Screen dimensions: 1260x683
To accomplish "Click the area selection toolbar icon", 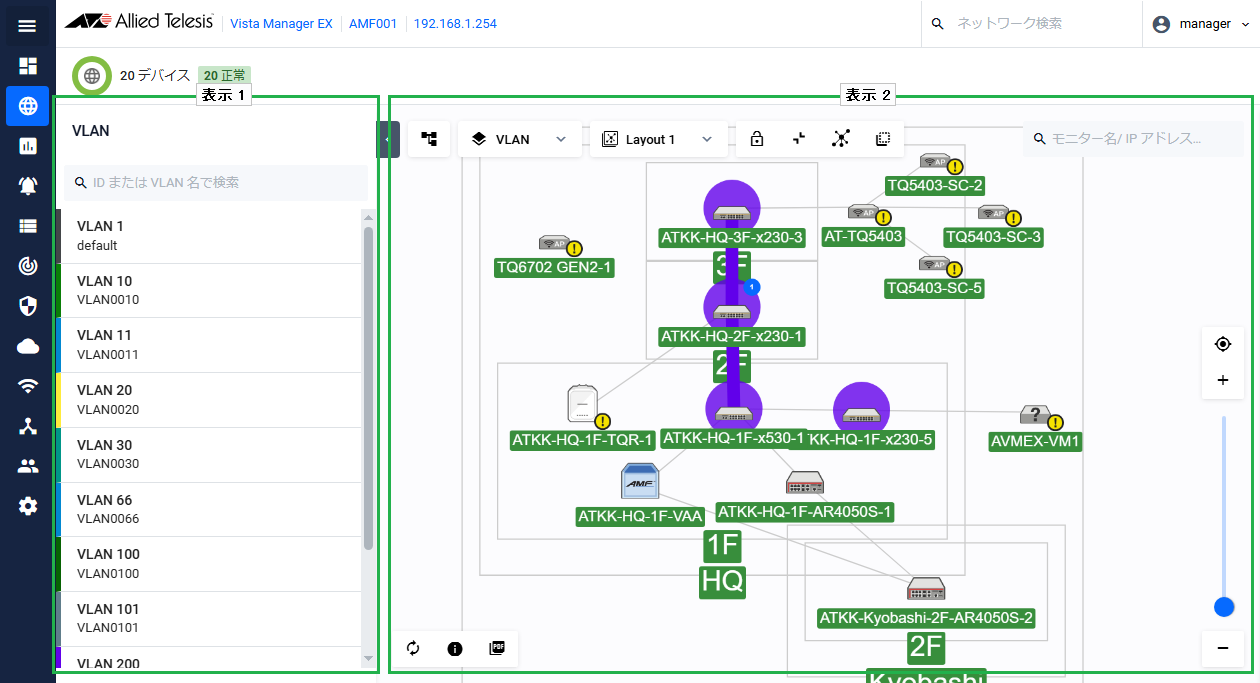I will (x=883, y=139).
